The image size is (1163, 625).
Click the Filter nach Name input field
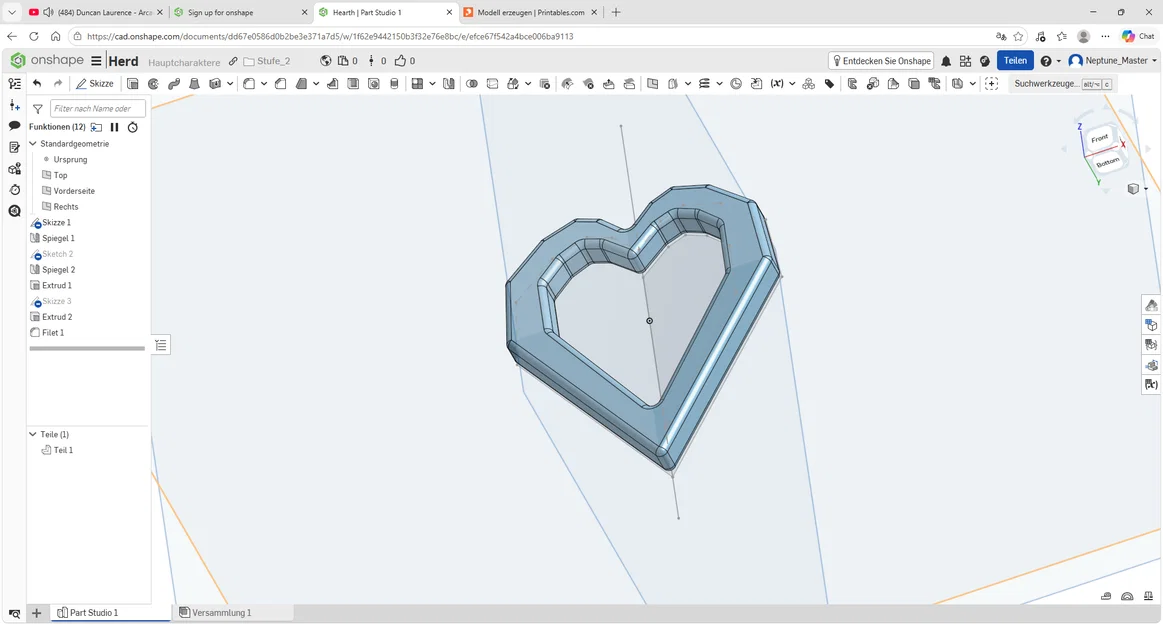point(98,109)
